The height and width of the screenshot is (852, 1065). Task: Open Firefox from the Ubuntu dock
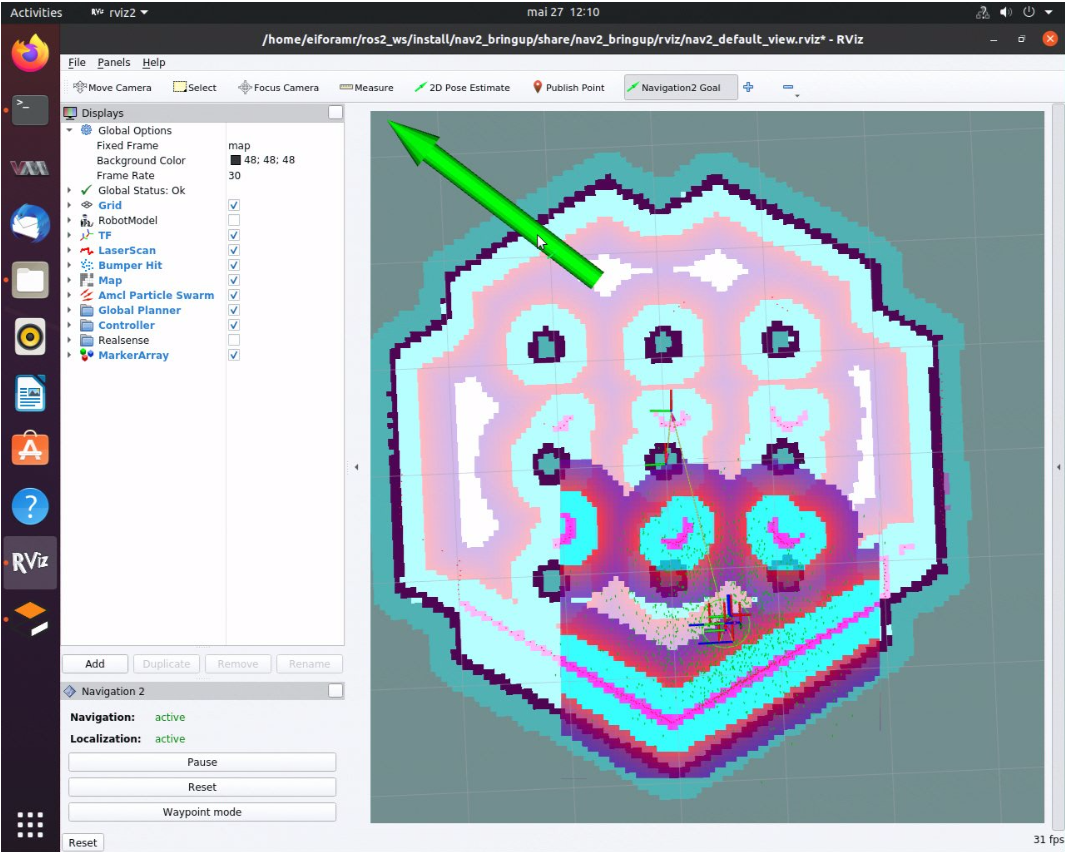[30, 53]
